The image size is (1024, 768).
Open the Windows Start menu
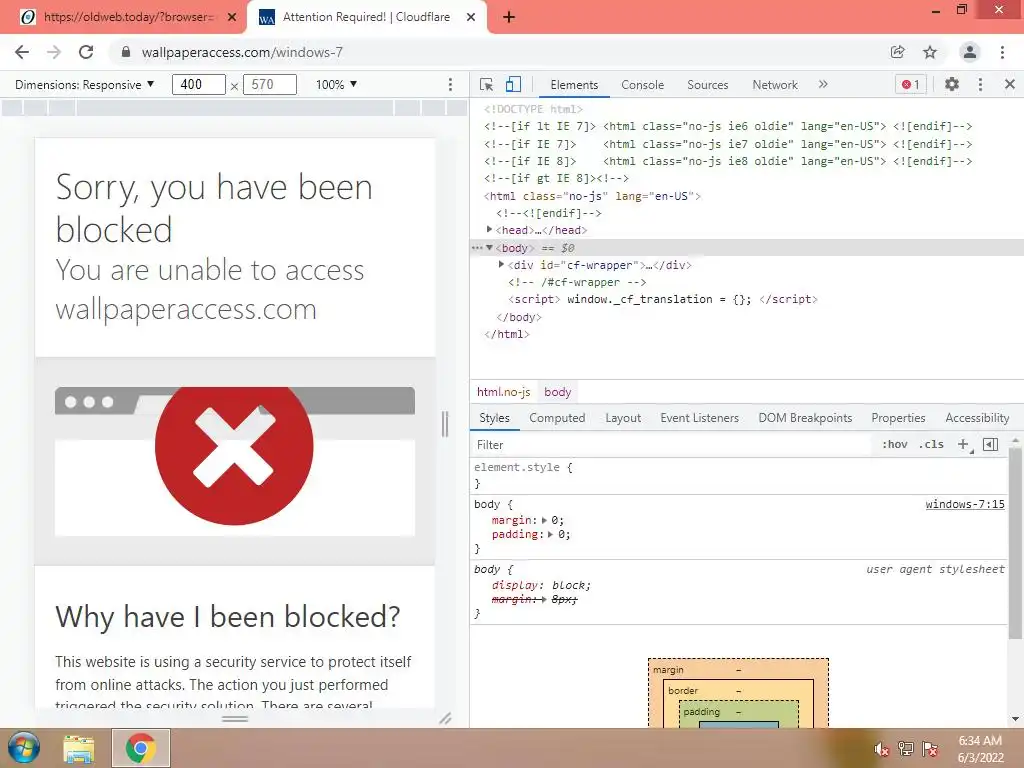click(x=24, y=748)
